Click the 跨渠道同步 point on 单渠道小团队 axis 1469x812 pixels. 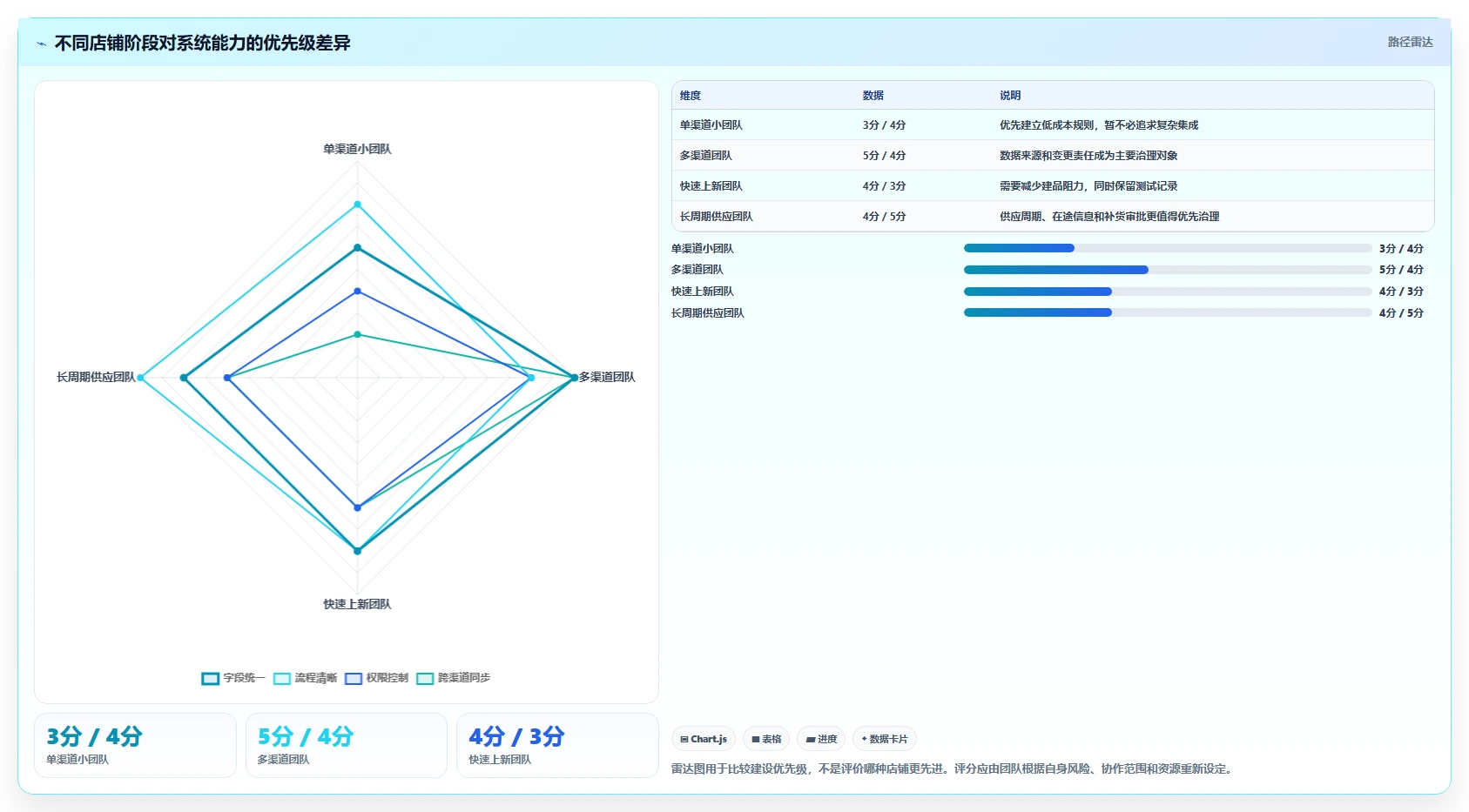click(357, 334)
